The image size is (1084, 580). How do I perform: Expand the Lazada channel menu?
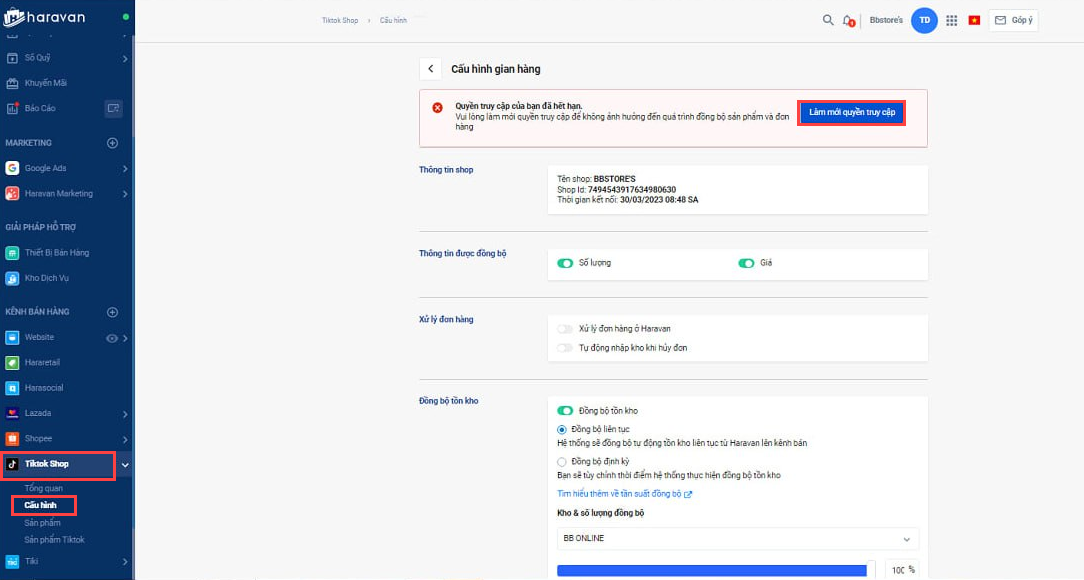[x=124, y=414]
